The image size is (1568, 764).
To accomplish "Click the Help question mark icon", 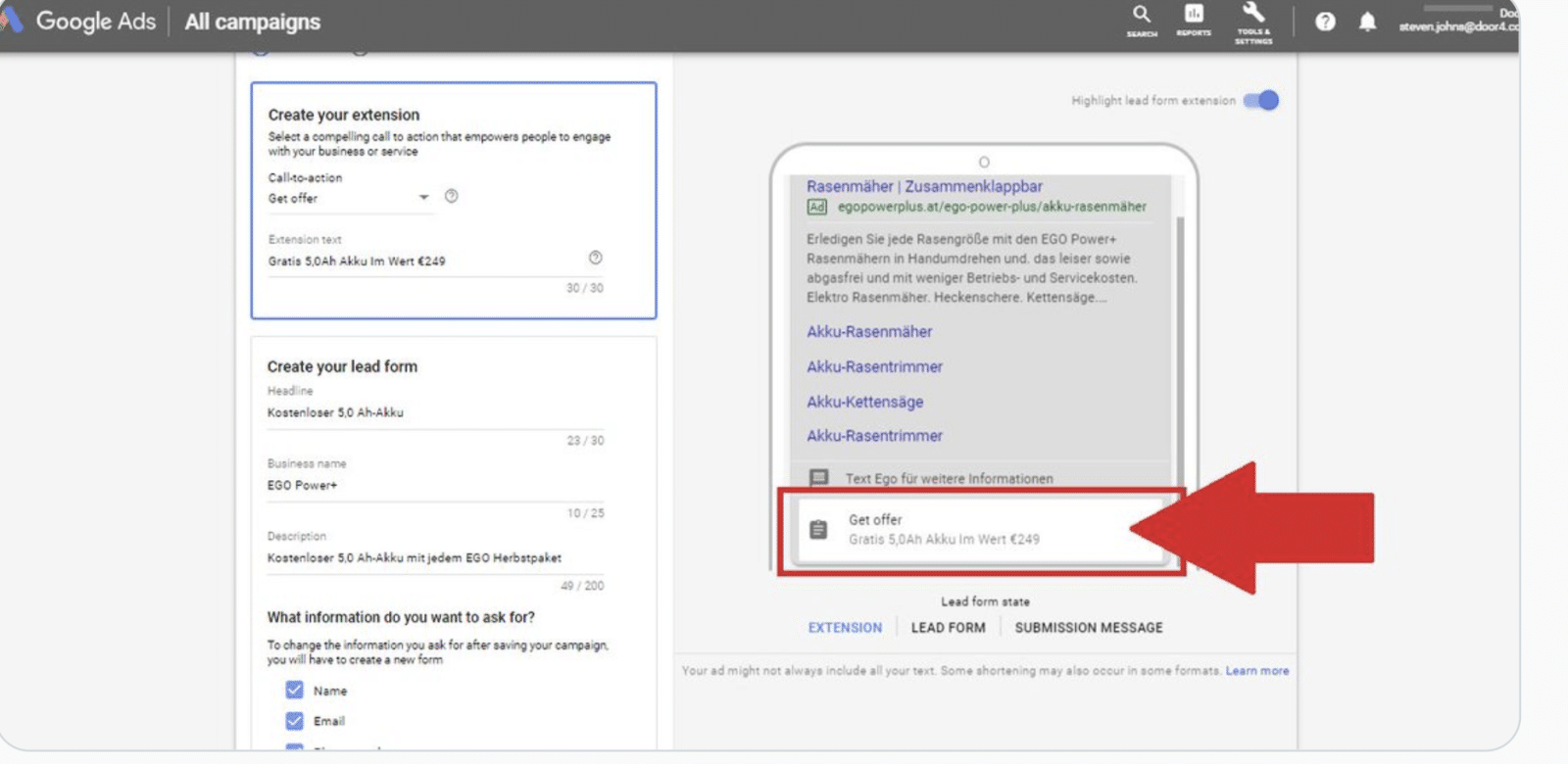I will coord(1325,22).
